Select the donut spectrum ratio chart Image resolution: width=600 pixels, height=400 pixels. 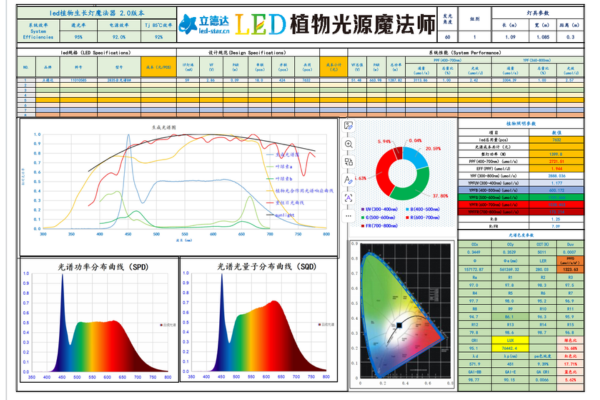pyautogui.click(x=402, y=173)
